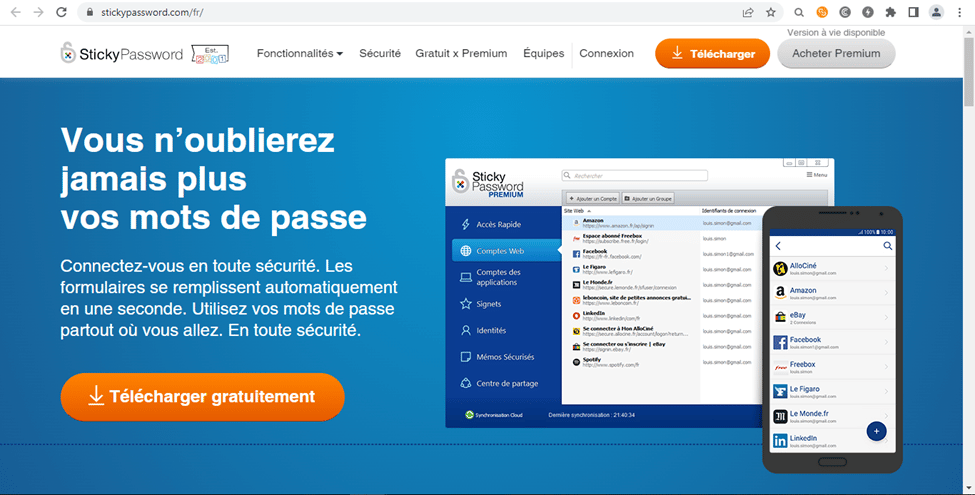Screen dimensions: 975x495
Task: Click the eBay entry on the phone
Action: 833,318
